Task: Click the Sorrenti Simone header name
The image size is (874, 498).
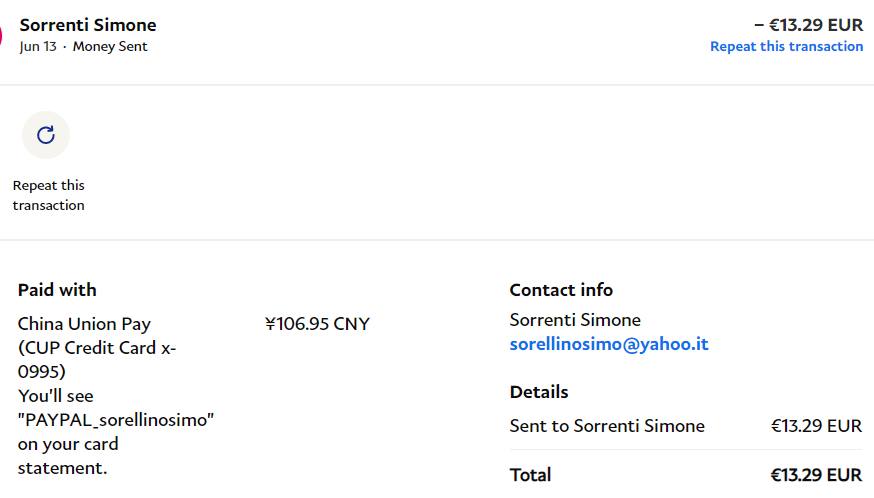Action: click(x=88, y=25)
